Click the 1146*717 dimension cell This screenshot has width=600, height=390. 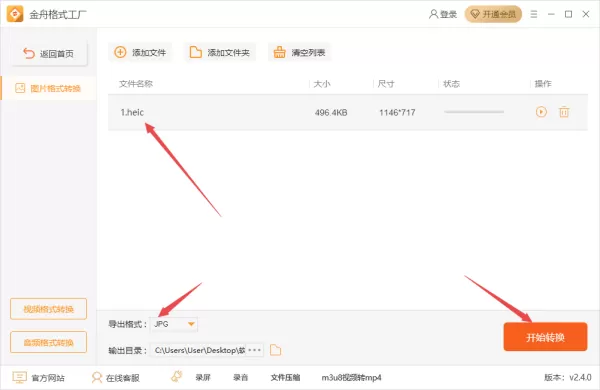pyautogui.click(x=397, y=113)
